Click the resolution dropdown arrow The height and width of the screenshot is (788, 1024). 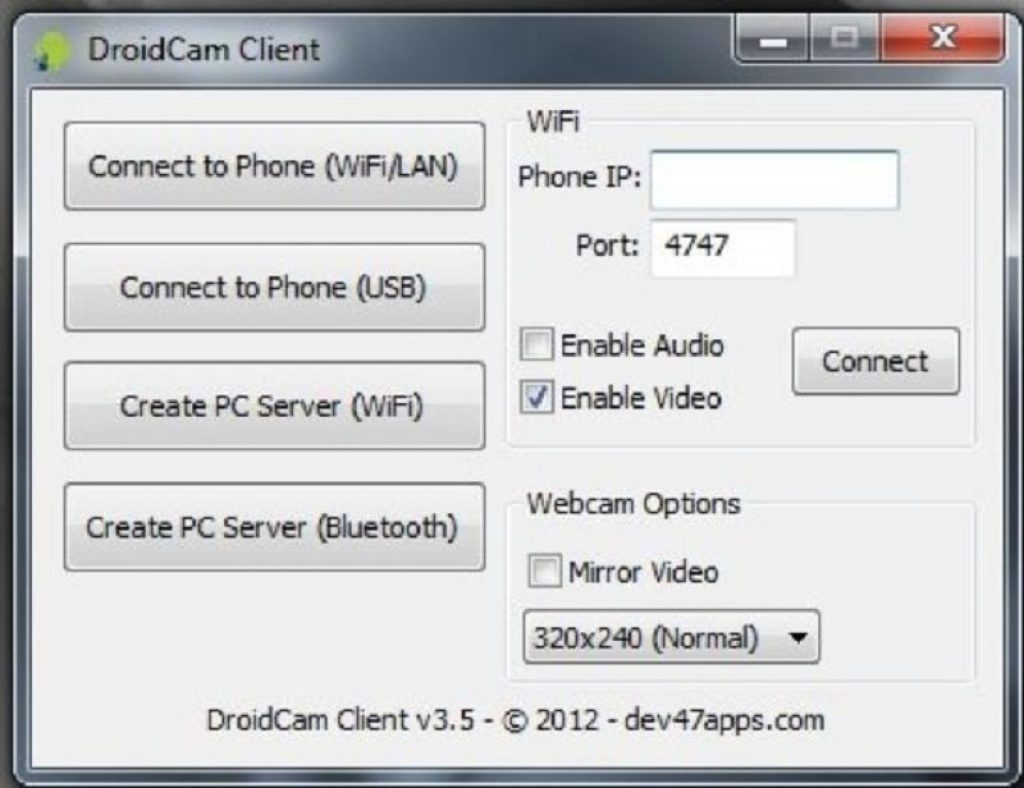797,637
